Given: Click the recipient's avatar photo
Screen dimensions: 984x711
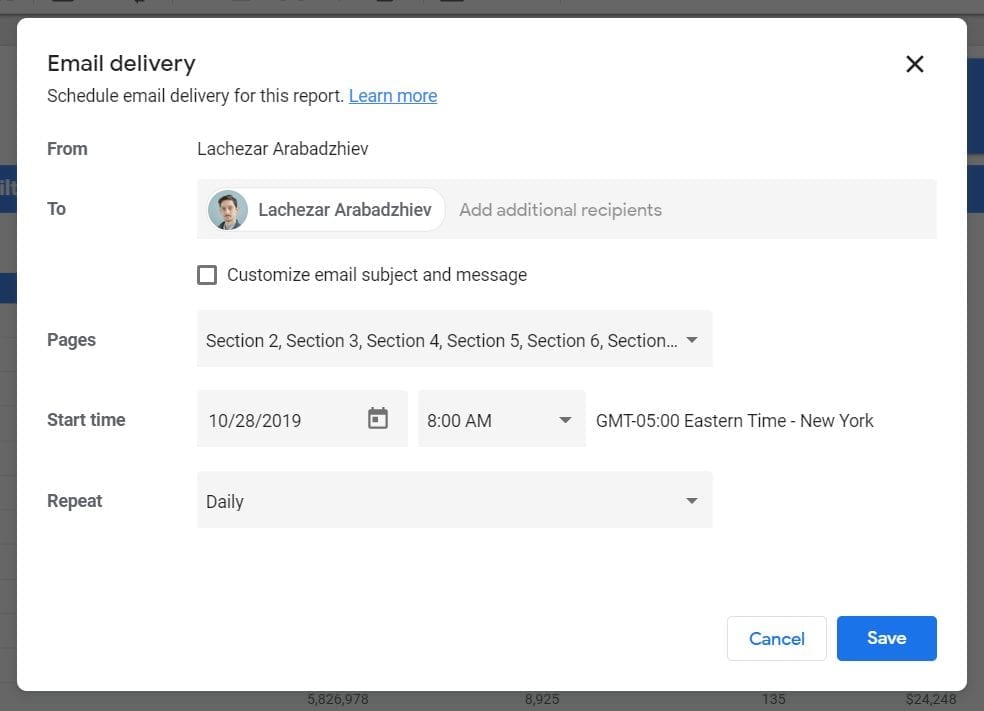Looking at the screenshot, I should [x=228, y=210].
